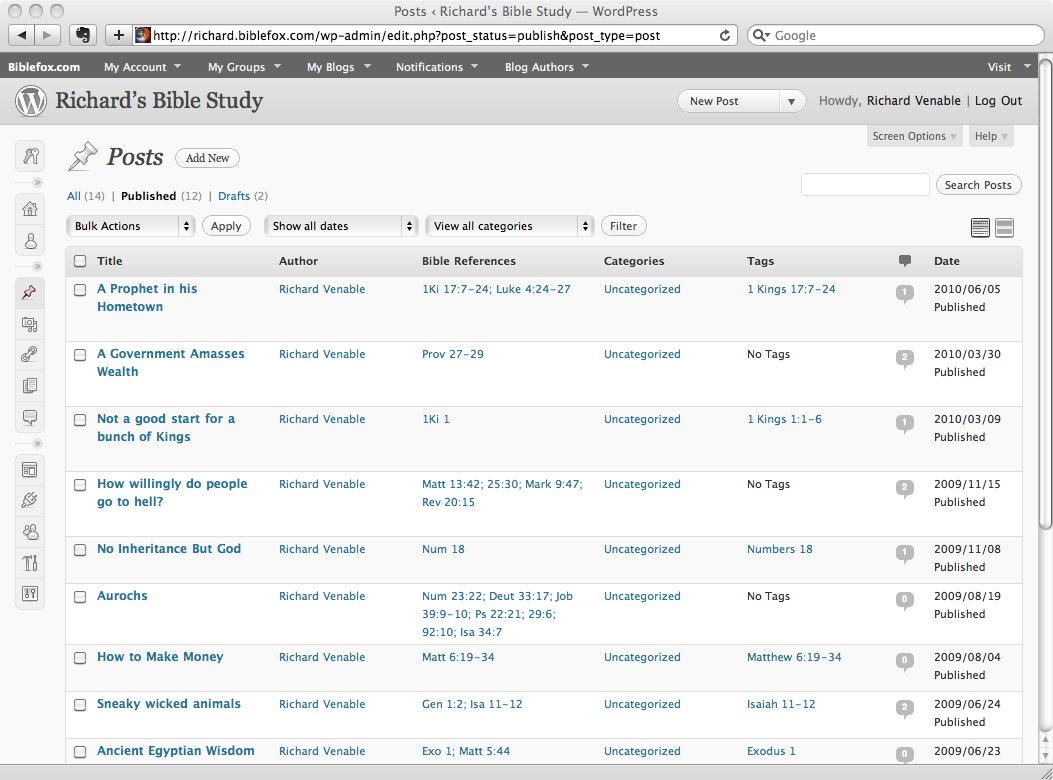
Task: Open Notifications menu
Action: pos(437,67)
